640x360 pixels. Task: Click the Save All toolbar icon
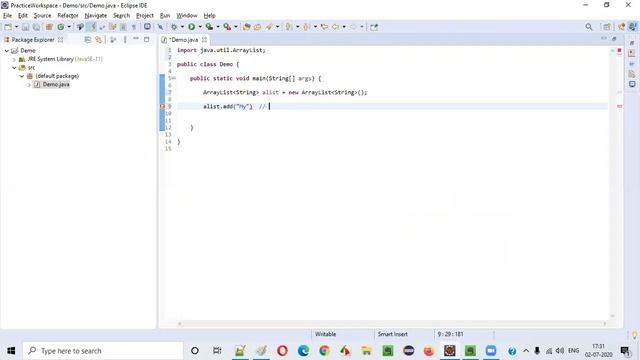[x=36, y=27]
